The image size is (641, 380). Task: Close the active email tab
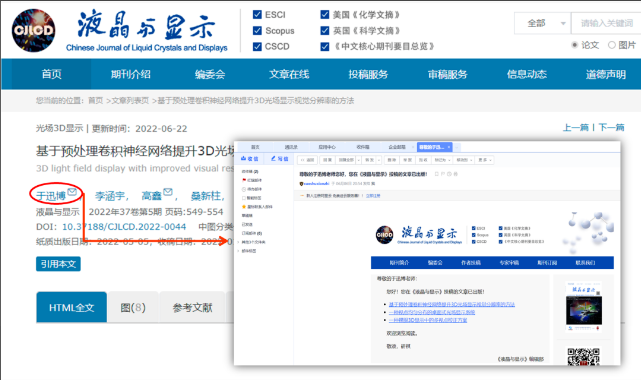[449, 147]
